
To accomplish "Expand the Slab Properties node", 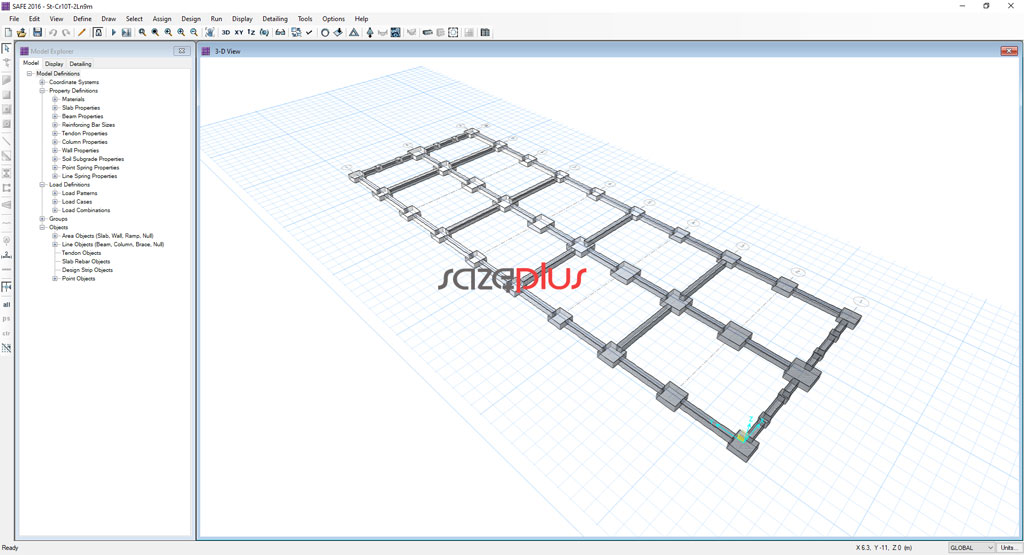I will point(56,108).
